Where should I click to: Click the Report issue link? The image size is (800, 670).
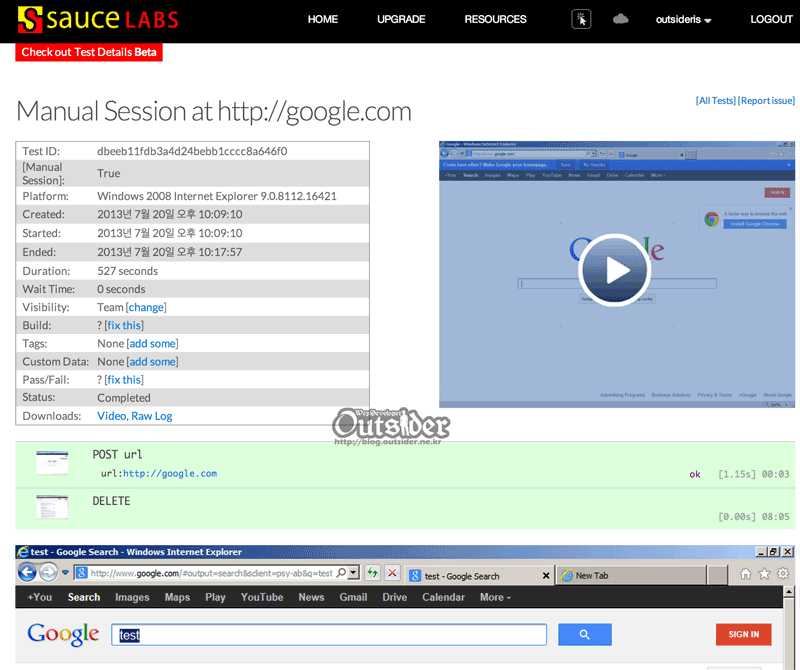[x=766, y=101]
